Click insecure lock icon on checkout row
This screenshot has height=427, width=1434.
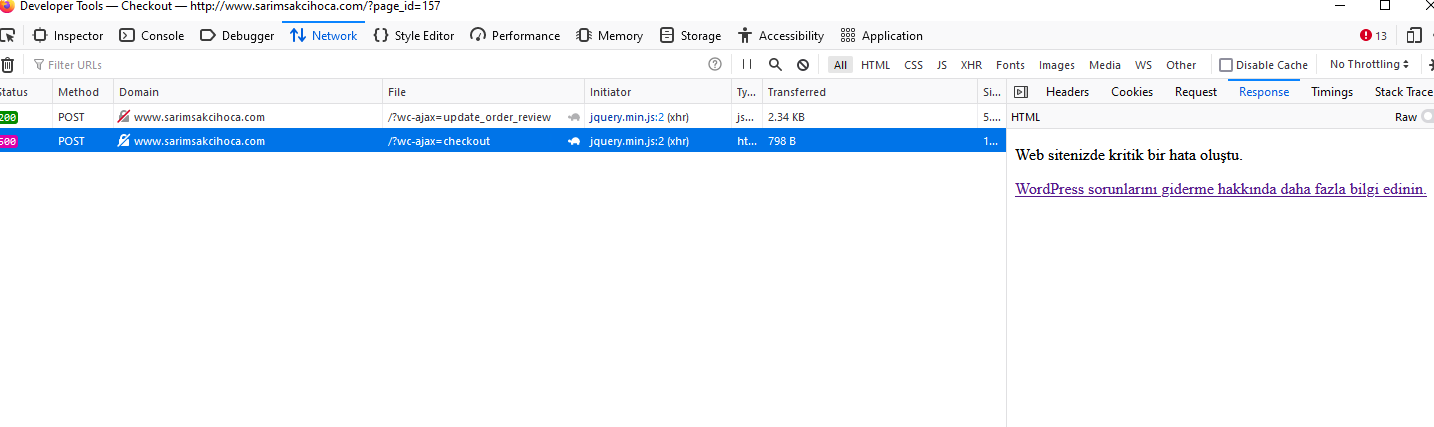point(124,141)
